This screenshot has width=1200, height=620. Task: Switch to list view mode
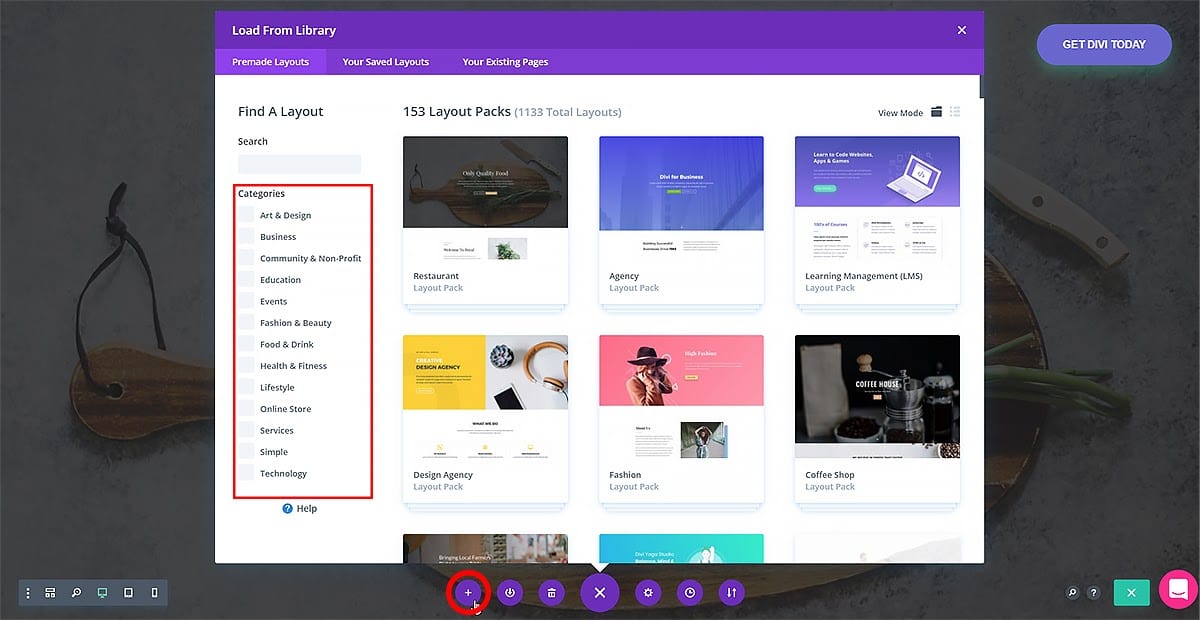coord(955,112)
